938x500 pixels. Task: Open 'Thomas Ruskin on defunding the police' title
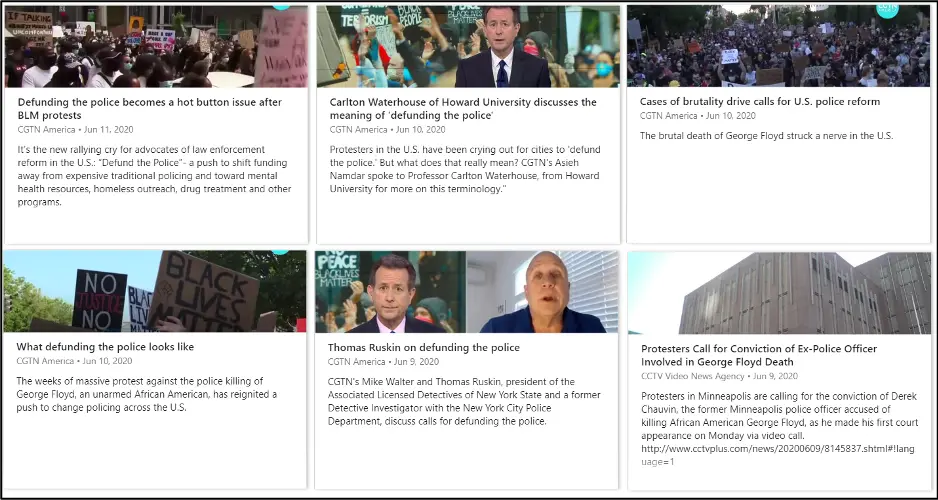click(424, 347)
